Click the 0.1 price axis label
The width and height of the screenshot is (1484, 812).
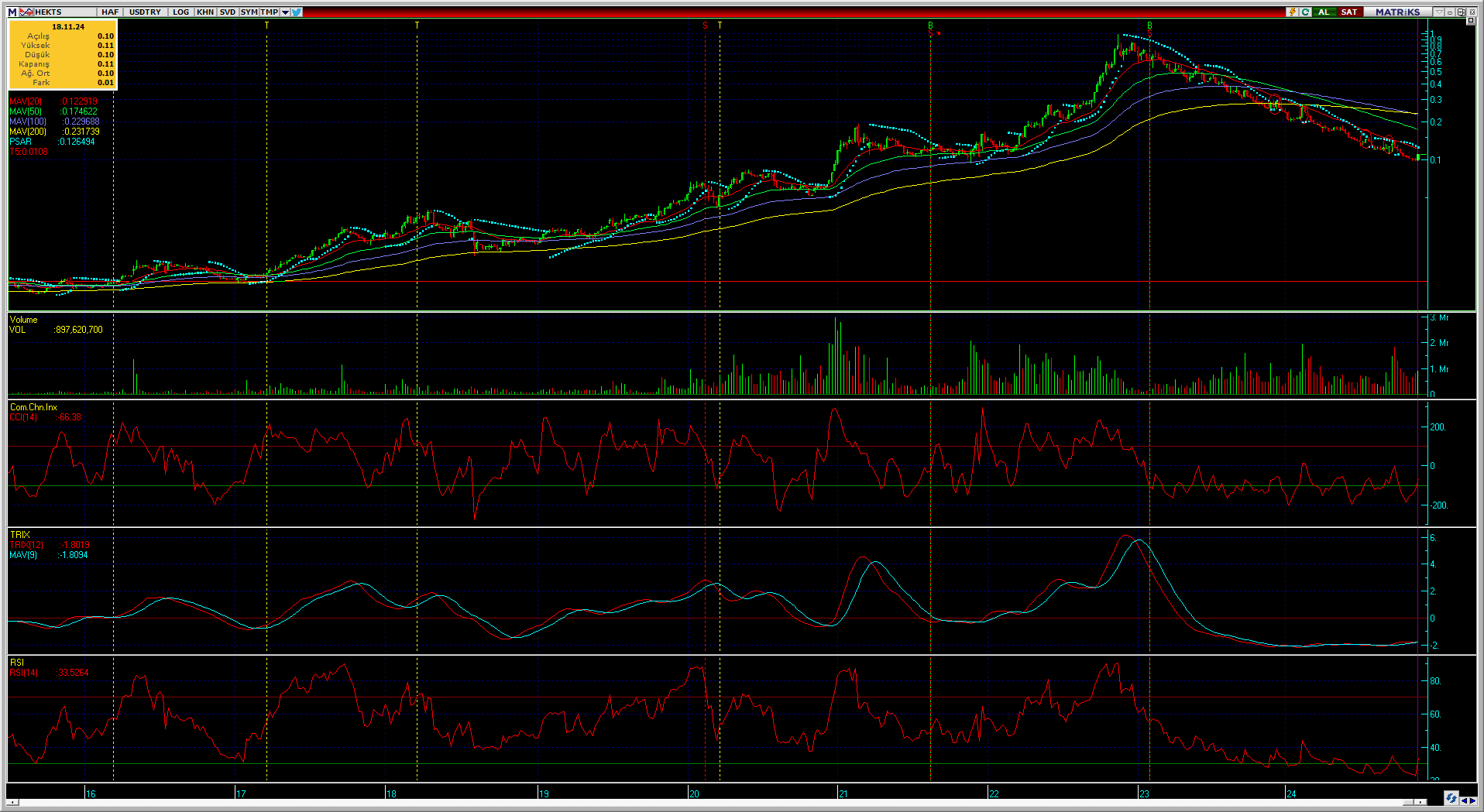click(1435, 160)
